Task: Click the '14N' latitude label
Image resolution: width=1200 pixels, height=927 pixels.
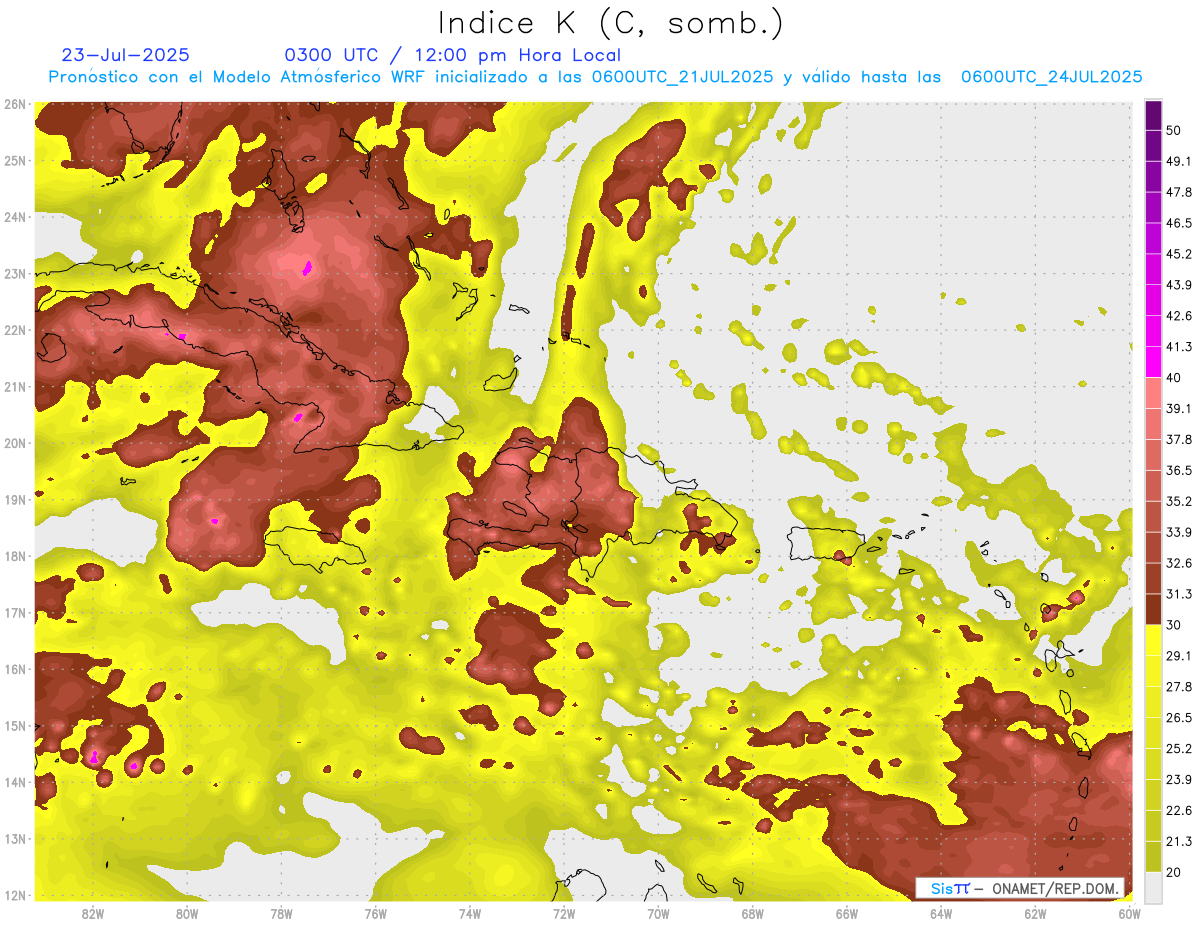Action: pyautogui.click(x=15, y=782)
